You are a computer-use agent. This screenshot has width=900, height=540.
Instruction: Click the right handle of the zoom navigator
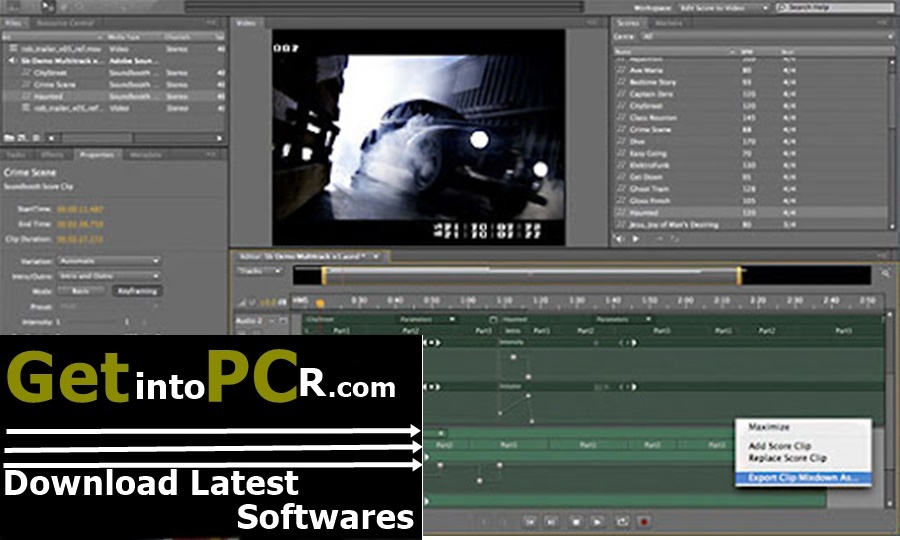click(x=740, y=275)
